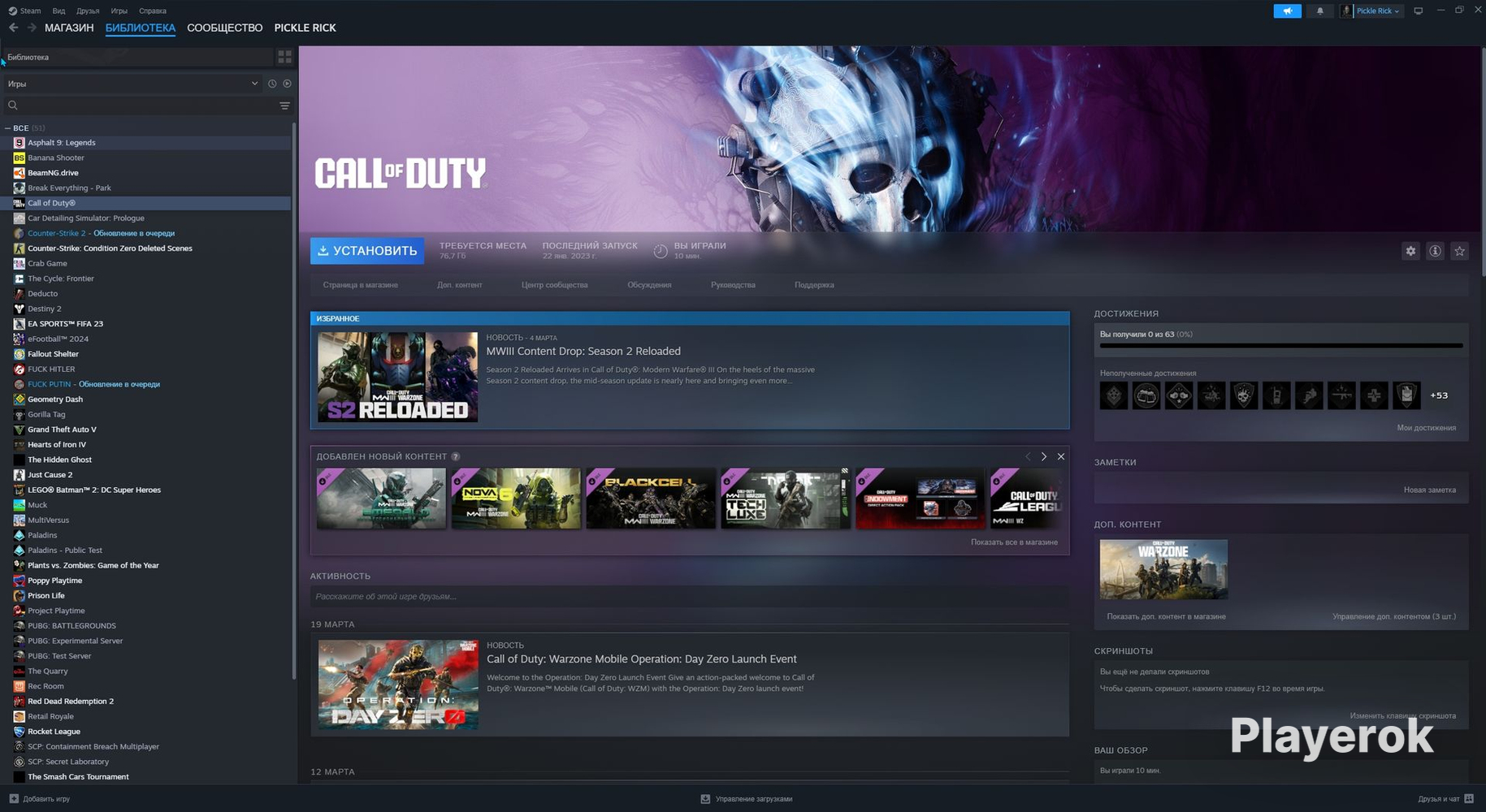Viewport: 1486px width, 812px height.
Task: Open Call of Duty settings gear
Action: click(x=1410, y=251)
